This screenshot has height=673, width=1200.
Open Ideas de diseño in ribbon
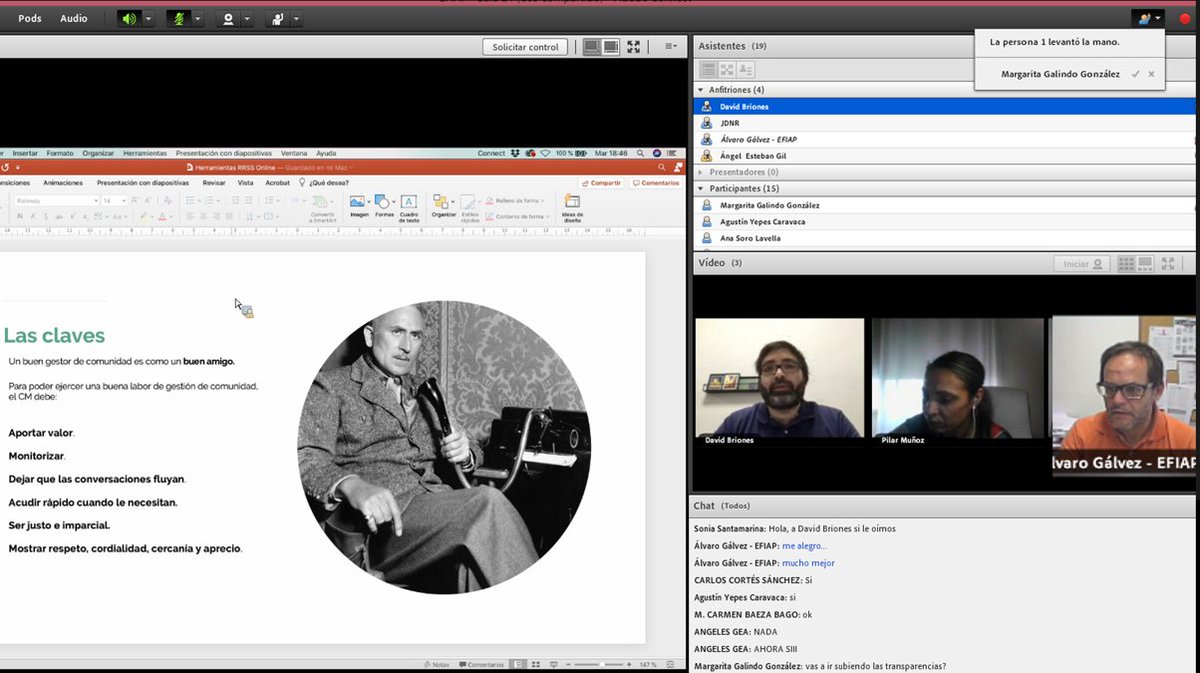pos(572,208)
